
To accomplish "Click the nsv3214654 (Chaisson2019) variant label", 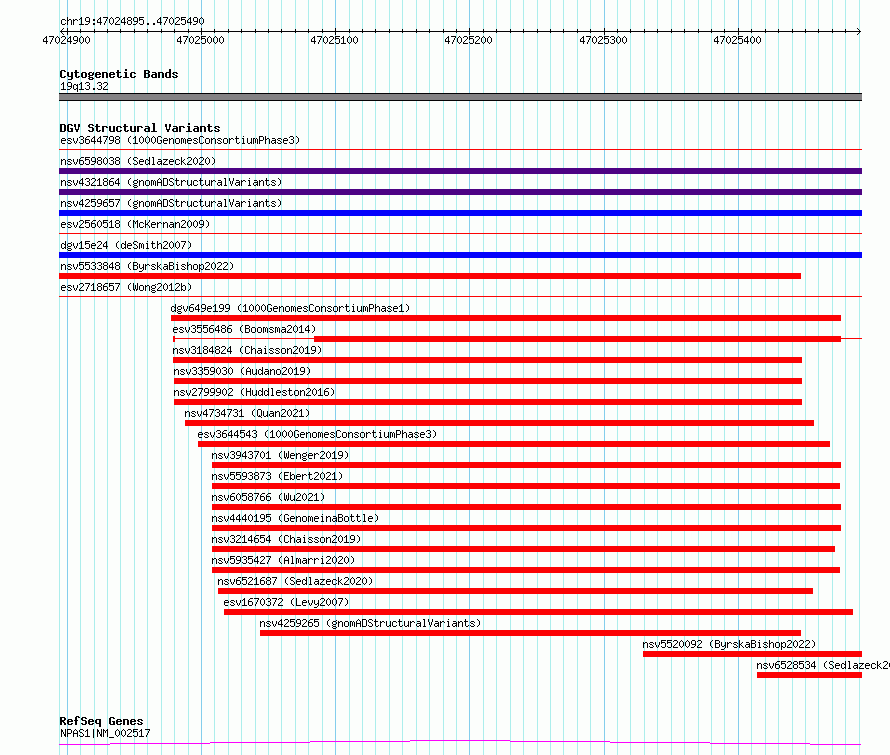I will click(x=287, y=539).
